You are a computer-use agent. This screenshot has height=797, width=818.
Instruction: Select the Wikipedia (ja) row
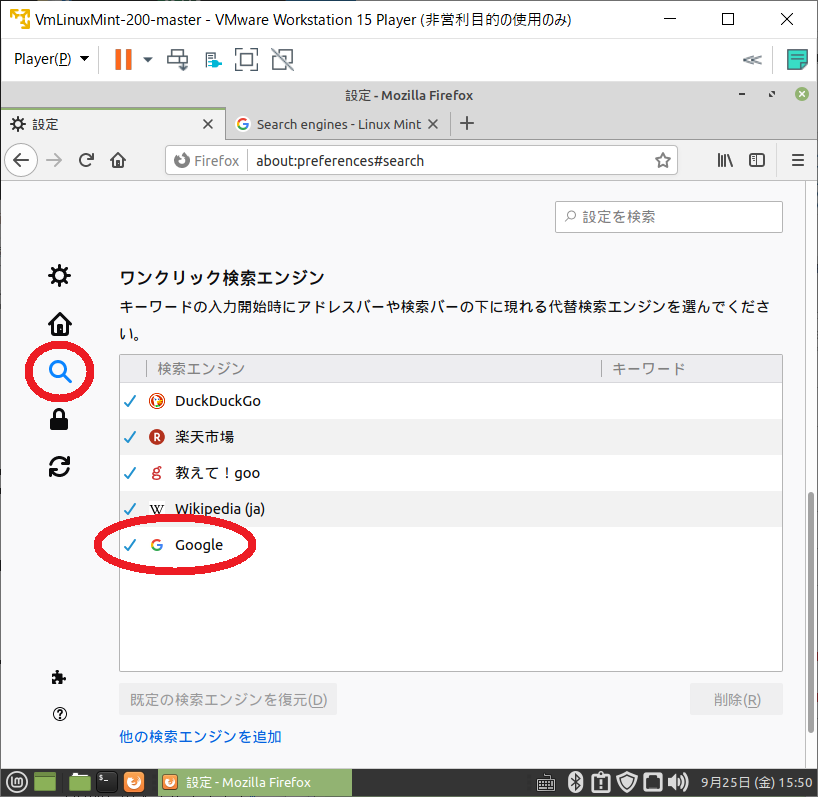(451, 509)
